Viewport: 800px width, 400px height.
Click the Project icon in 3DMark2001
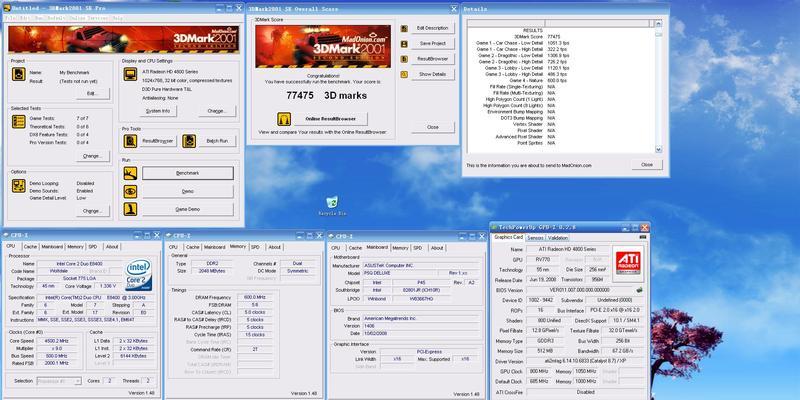coord(18,74)
